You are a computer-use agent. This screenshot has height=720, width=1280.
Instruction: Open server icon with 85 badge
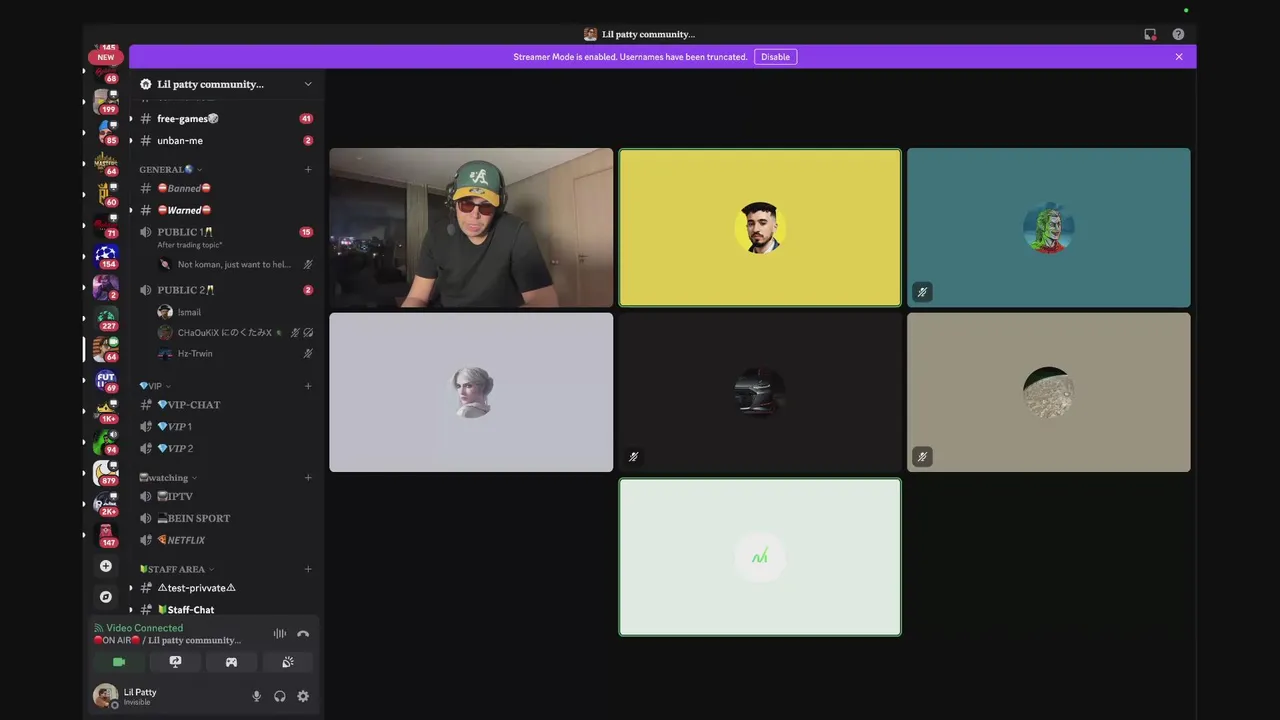tap(106, 132)
